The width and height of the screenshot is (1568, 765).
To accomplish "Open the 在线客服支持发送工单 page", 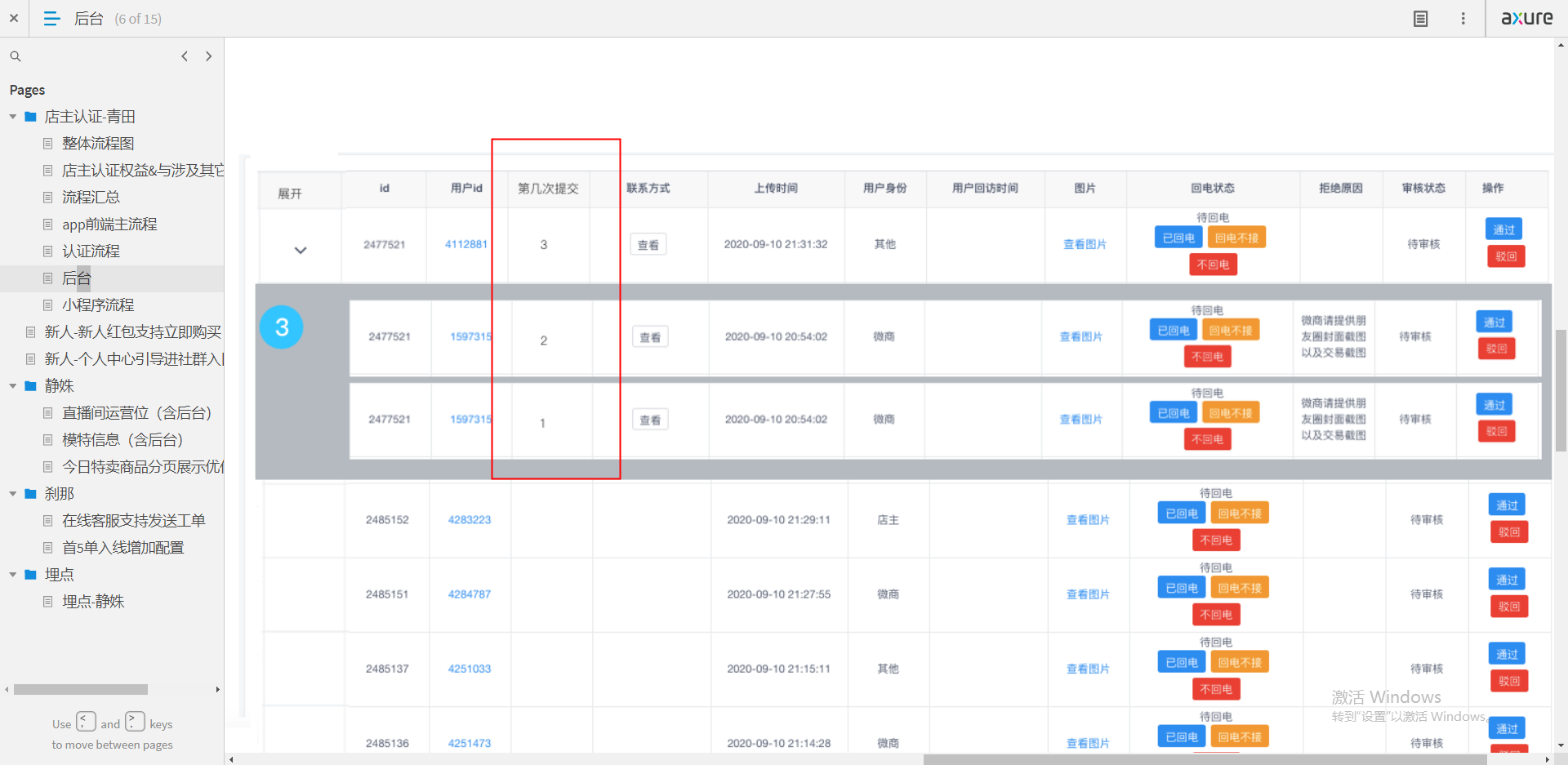I will pos(134,521).
